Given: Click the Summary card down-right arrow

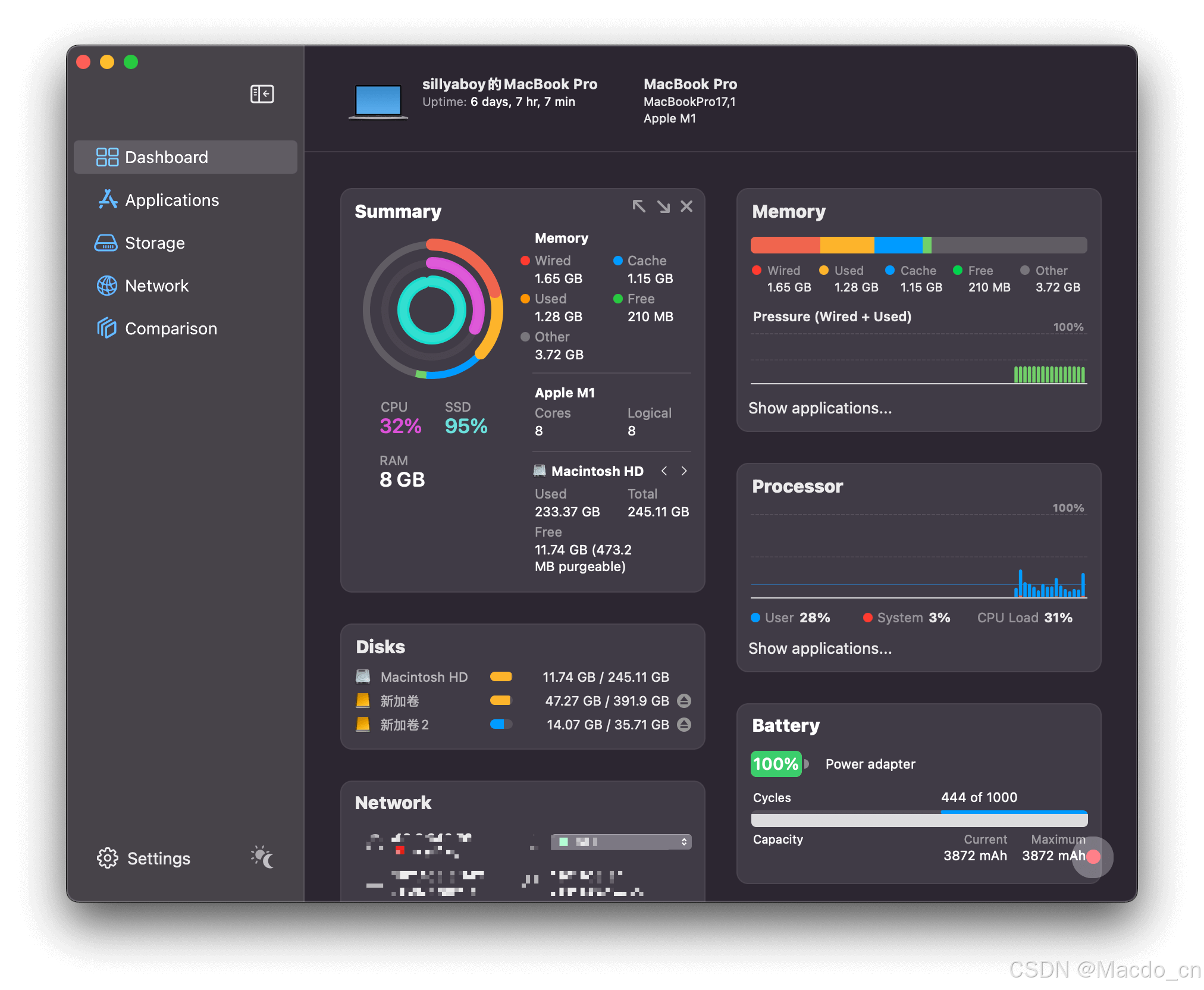Looking at the screenshot, I should 663,206.
